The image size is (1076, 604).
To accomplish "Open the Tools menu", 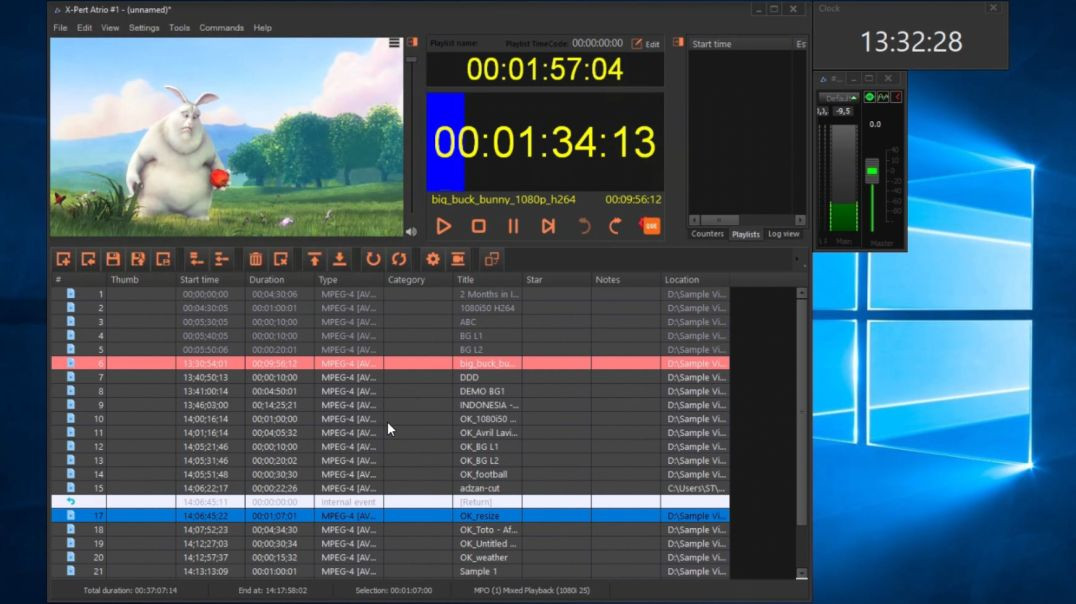I will (179, 28).
